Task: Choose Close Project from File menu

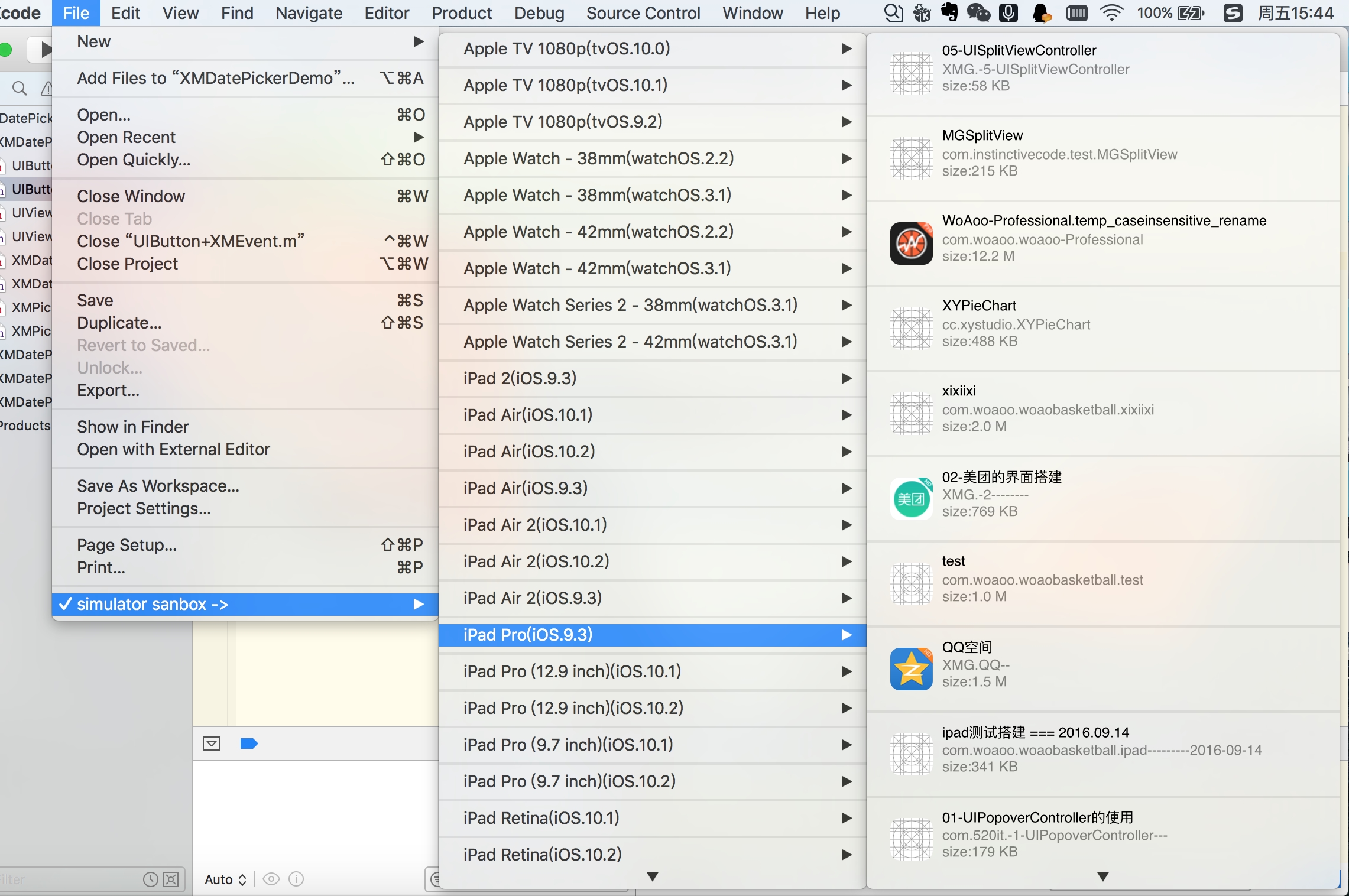Action: coord(245,264)
